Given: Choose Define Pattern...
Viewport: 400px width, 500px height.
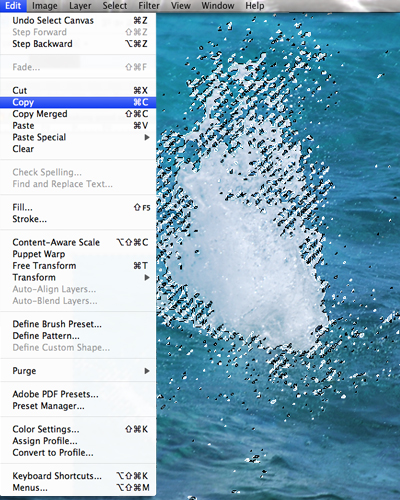Looking at the screenshot, I should [78, 336].
